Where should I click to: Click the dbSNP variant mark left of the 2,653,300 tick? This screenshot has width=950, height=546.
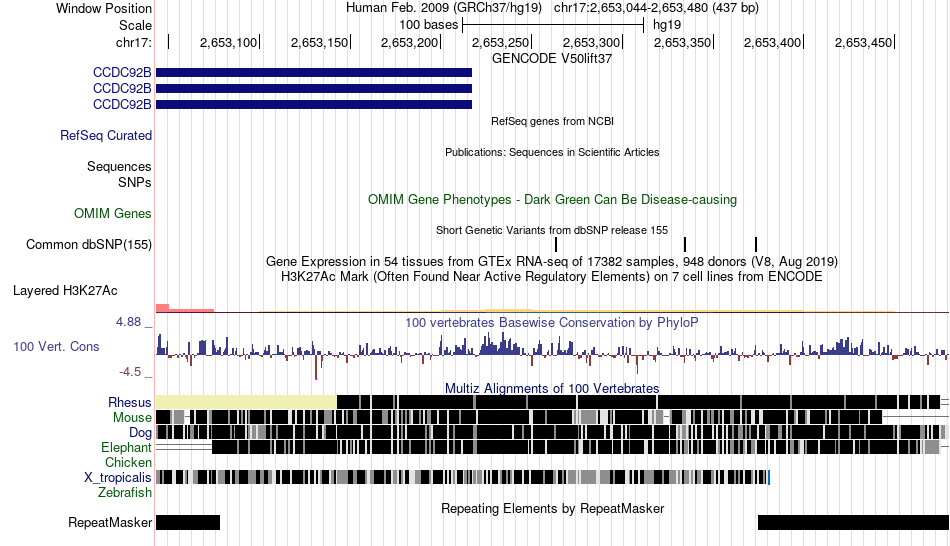pyautogui.click(x=556, y=244)
